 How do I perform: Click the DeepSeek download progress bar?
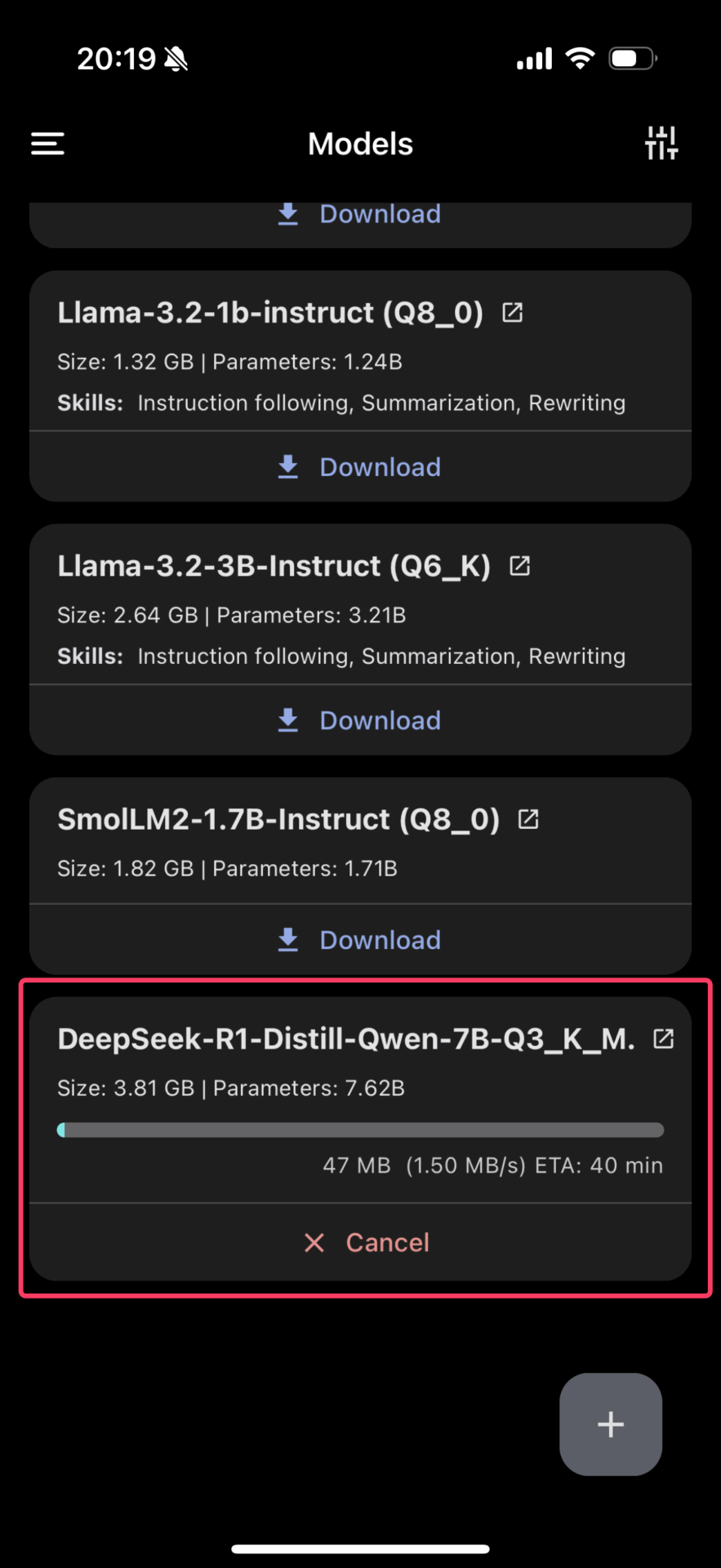(360, 1130)
